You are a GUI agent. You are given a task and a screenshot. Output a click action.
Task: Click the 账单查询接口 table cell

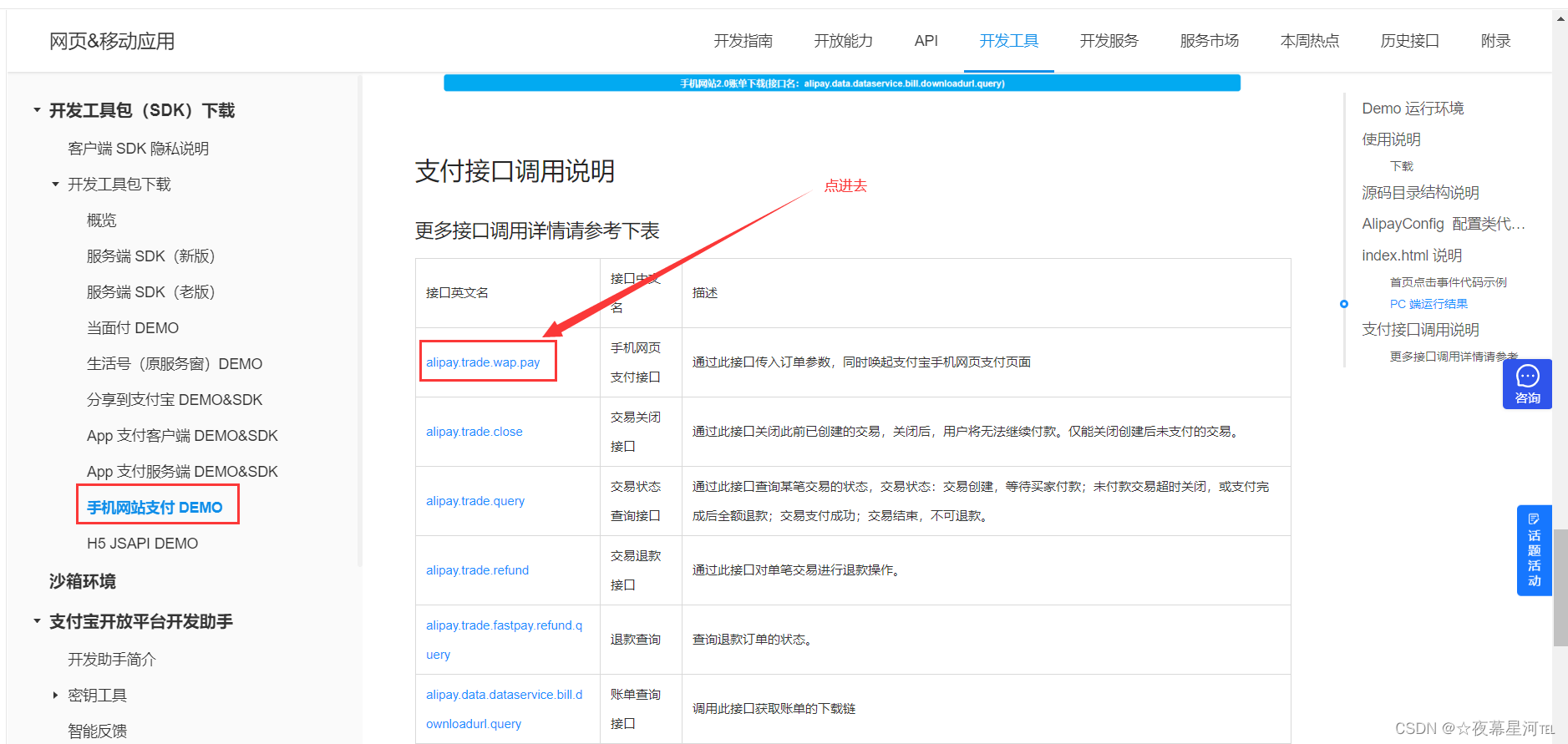click(641, 709)
